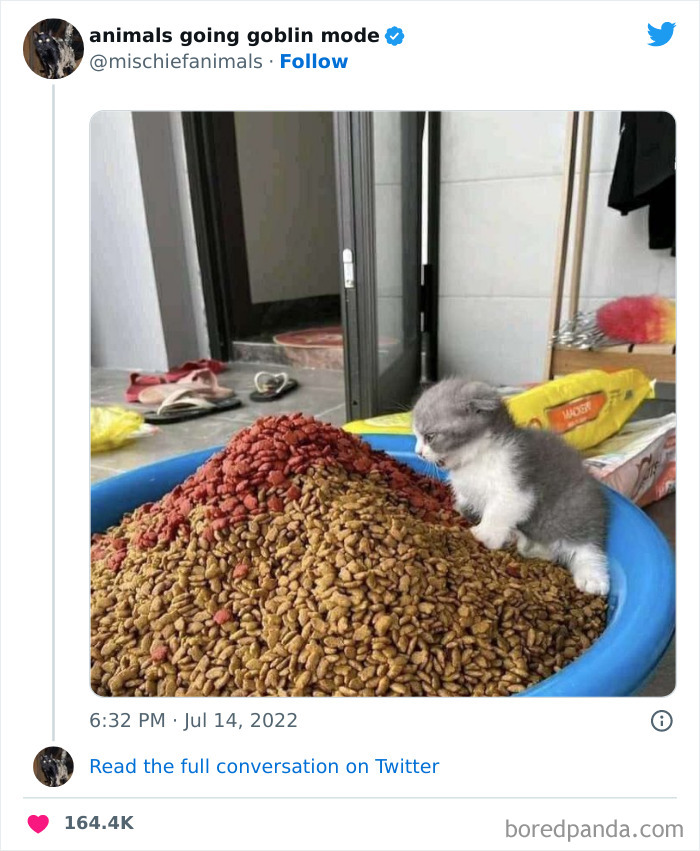View the 164.4K likes count
This screenshot has height=851, width=700.
[98, 823]
